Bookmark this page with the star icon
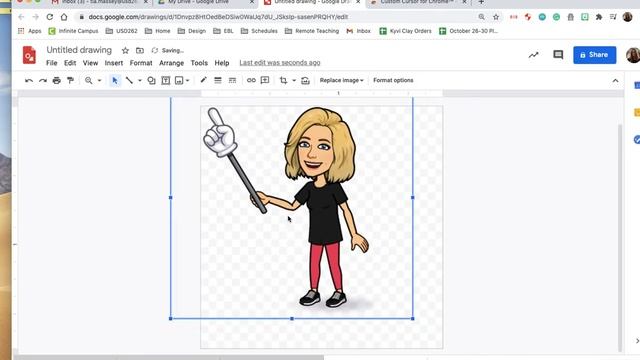 [x=496, y=17]
